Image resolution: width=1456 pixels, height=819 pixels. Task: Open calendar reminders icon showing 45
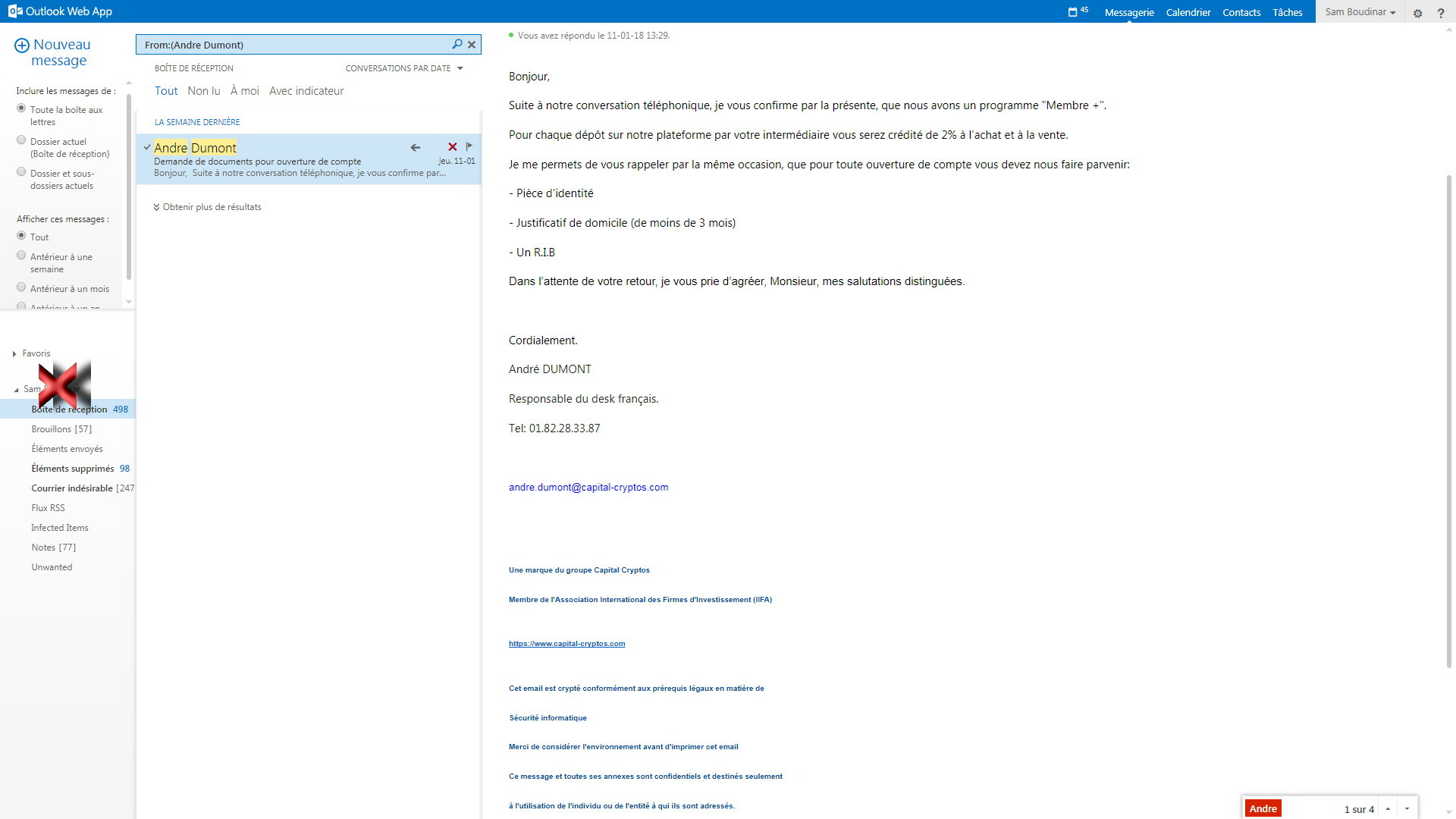[1078, 11]
